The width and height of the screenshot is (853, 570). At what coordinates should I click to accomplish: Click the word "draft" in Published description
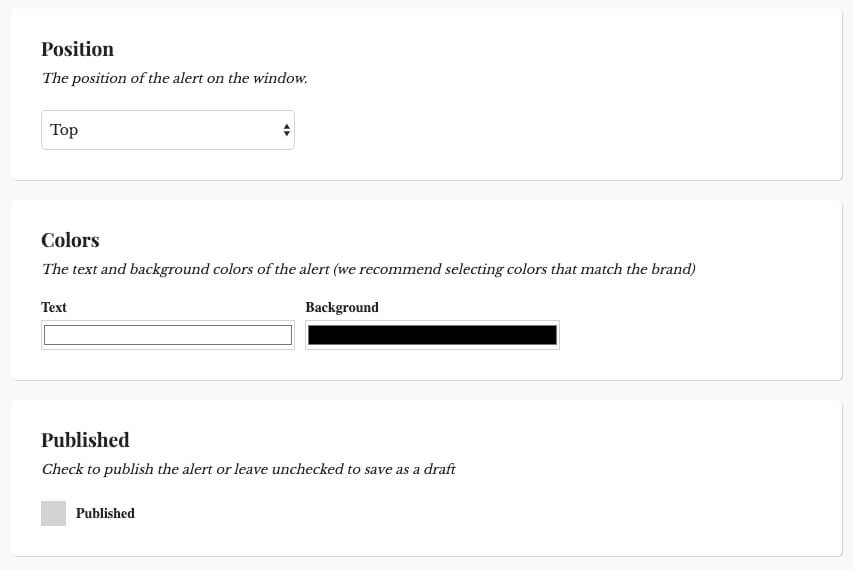tap(440, 469)
